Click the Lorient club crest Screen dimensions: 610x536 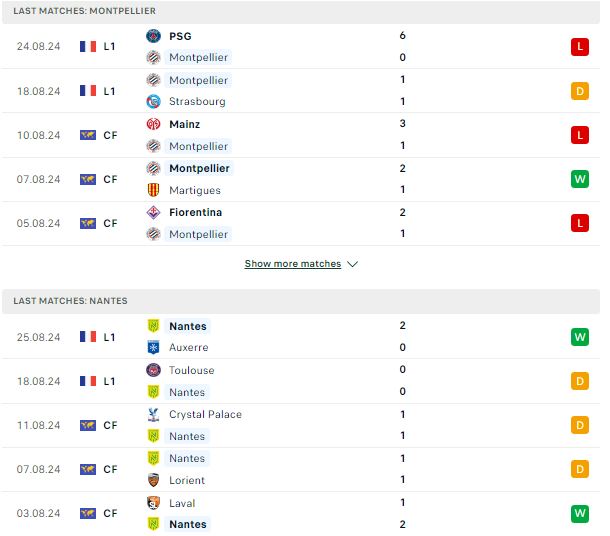(x=153, y=480)
